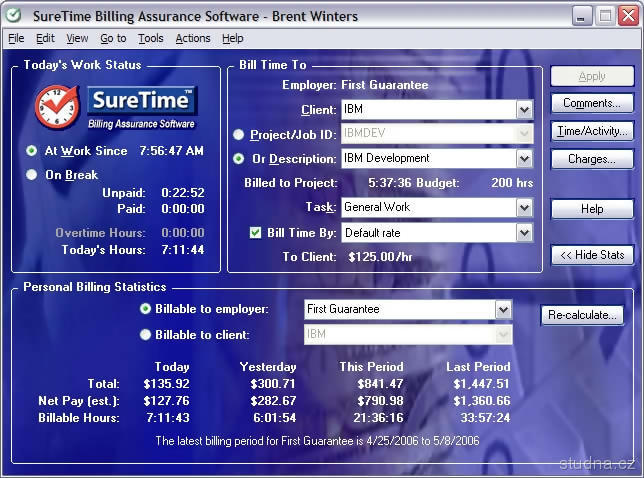Click the Apply button
This screenshot has height=478, width=644.
592,76
